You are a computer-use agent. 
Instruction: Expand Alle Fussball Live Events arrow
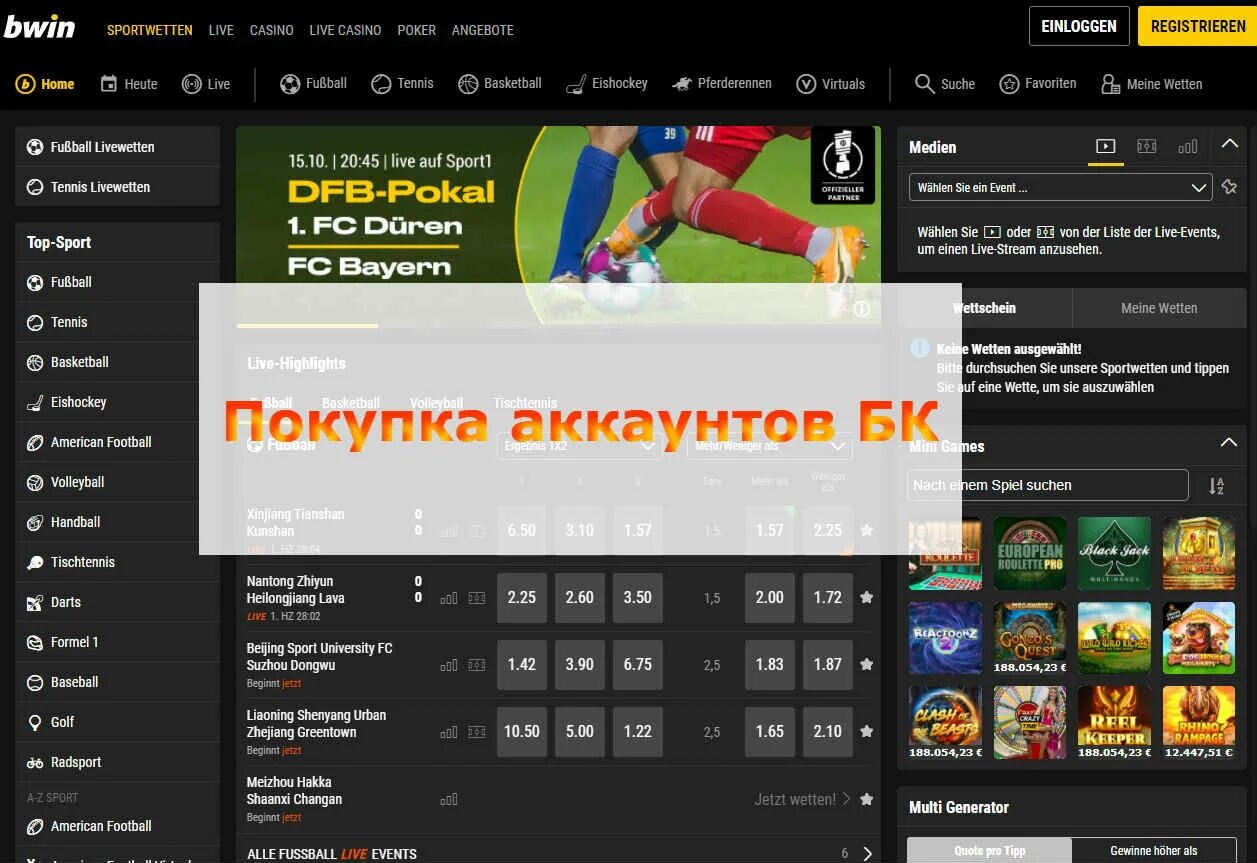point(867,854)
